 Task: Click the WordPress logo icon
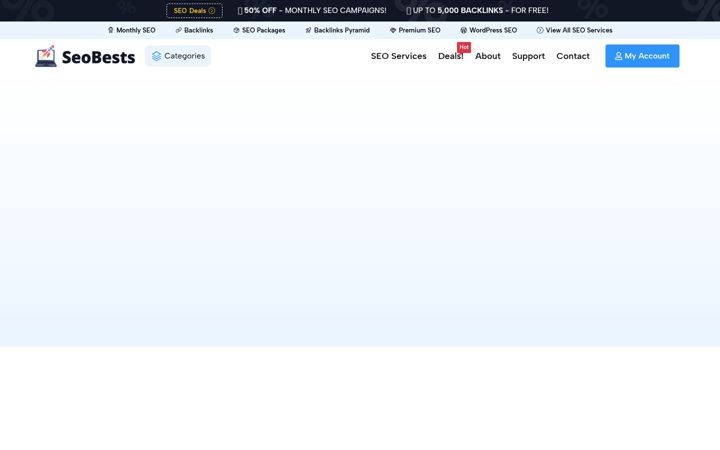[x=464, y=30]
